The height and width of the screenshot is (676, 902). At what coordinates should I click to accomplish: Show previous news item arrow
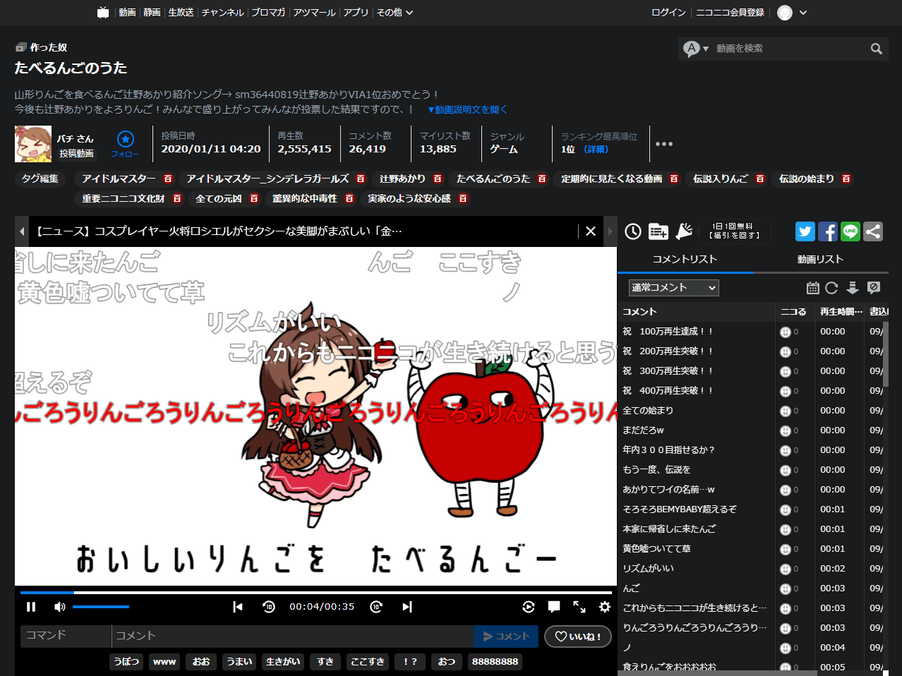click(x=22, y=231)
